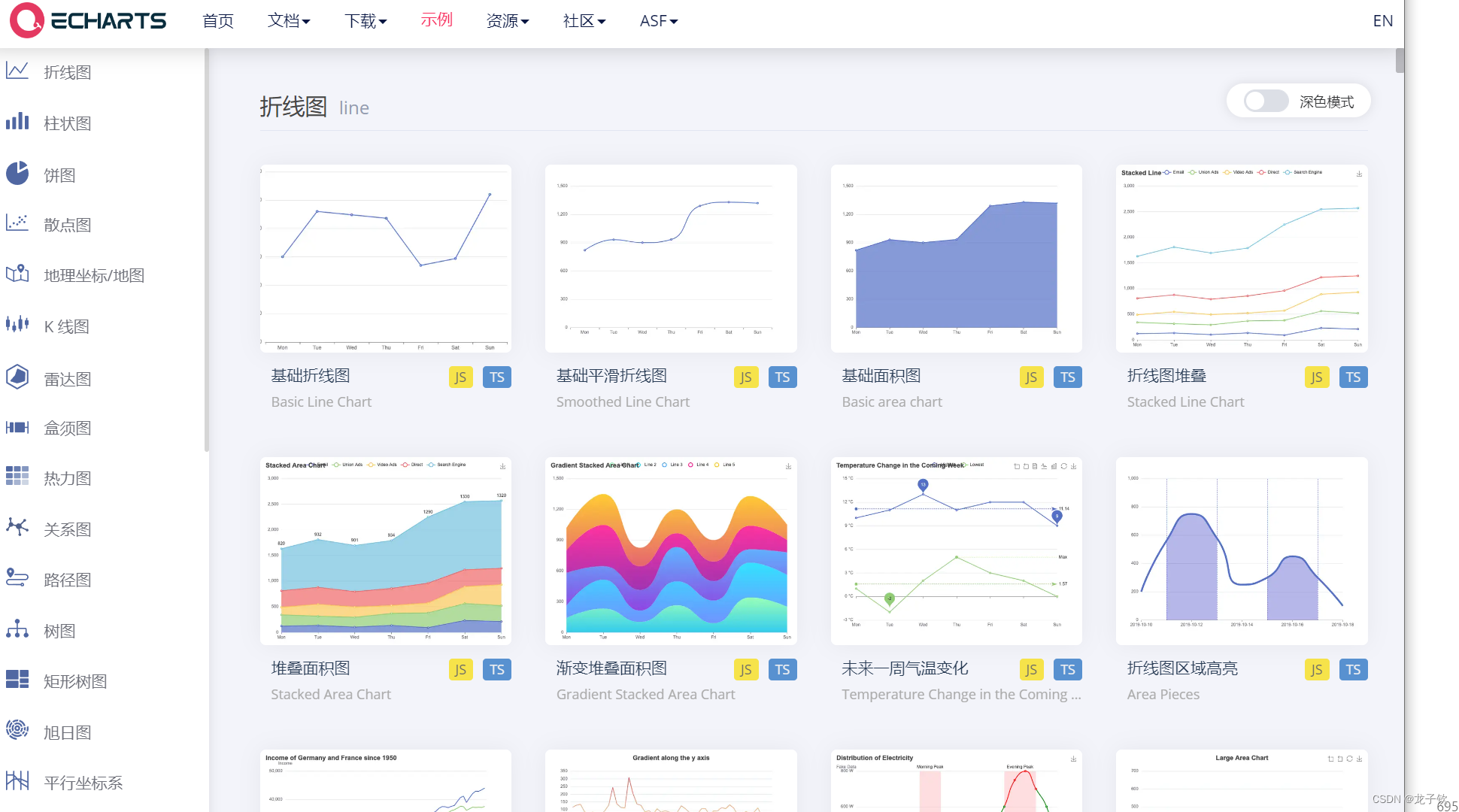Select the 树图 (tree) sidebar icon
Screen dimensions: 1459x812
pyautogui.click(x=17, y=630)
